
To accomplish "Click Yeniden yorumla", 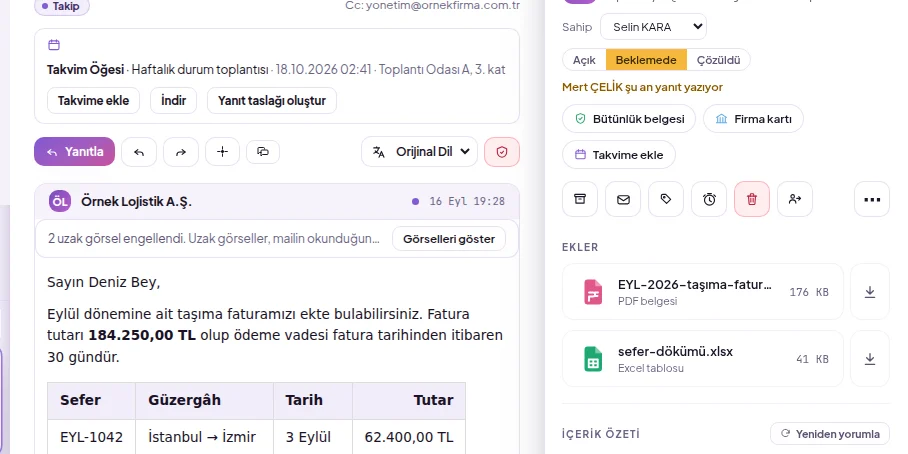I will click(x=830, y=434).
